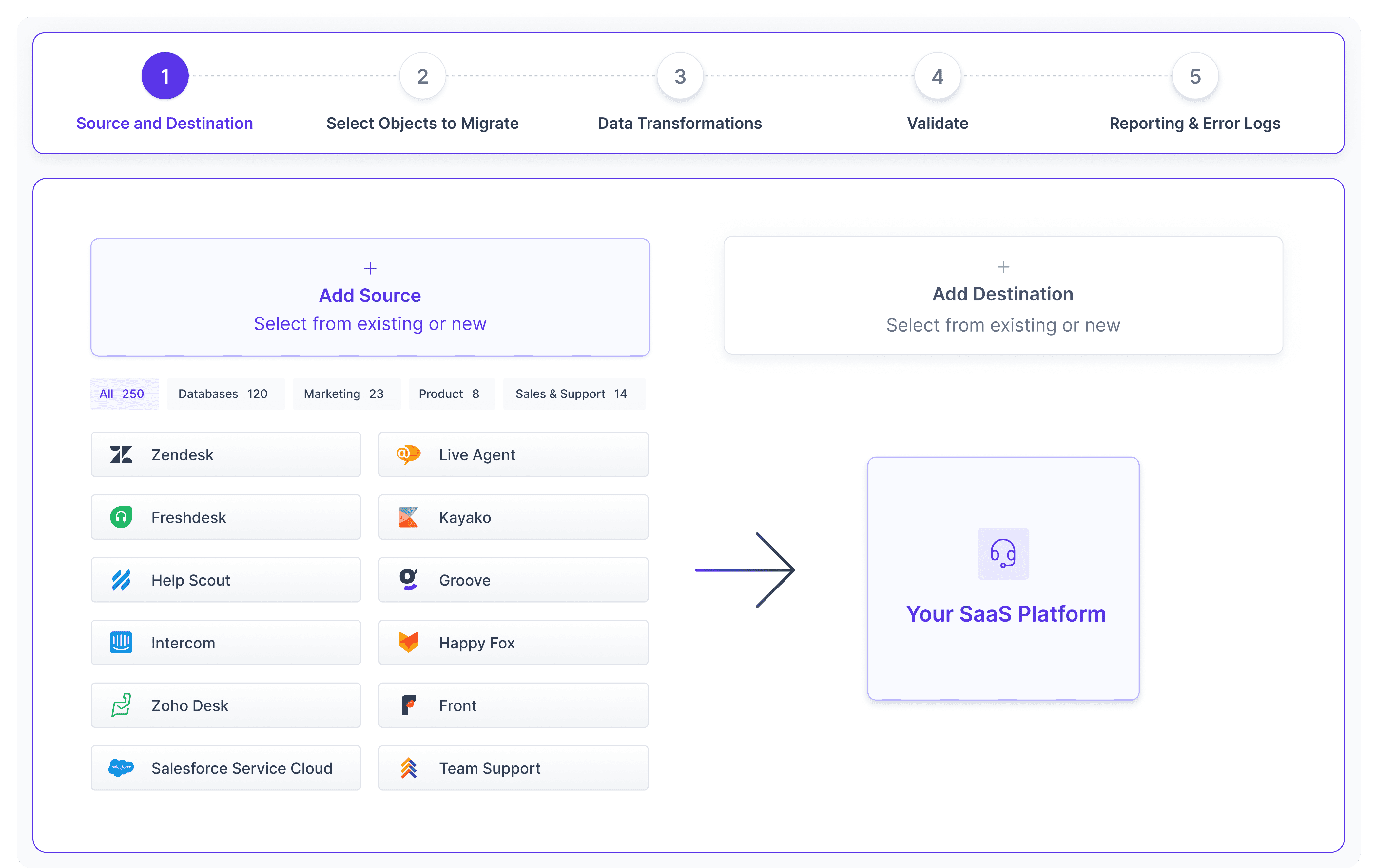Screen dimensions: 1376x868
Task: Open the Add Source card
Action: (x=370, y=297)
